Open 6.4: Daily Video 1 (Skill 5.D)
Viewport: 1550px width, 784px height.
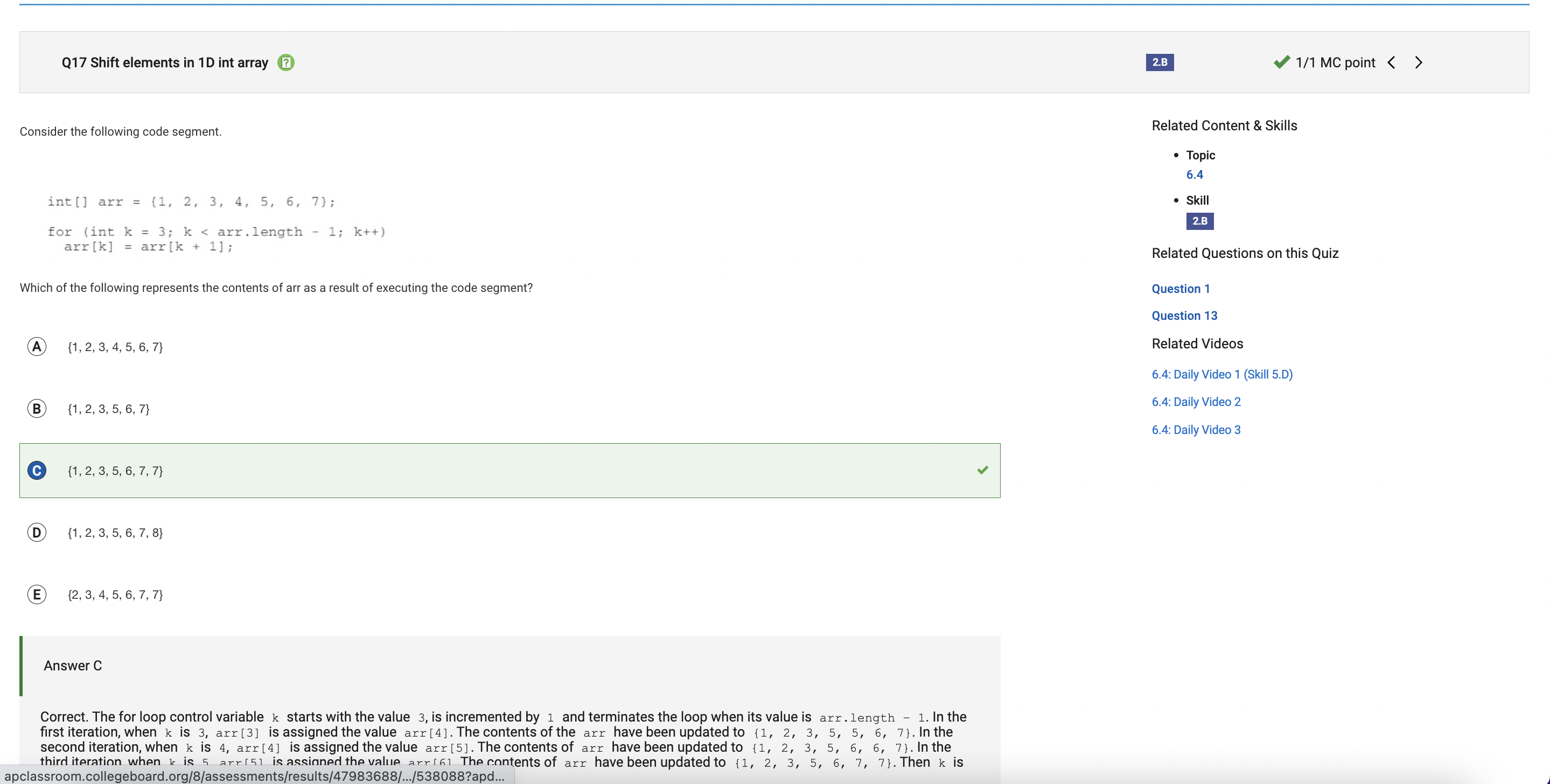point(1222,374)
